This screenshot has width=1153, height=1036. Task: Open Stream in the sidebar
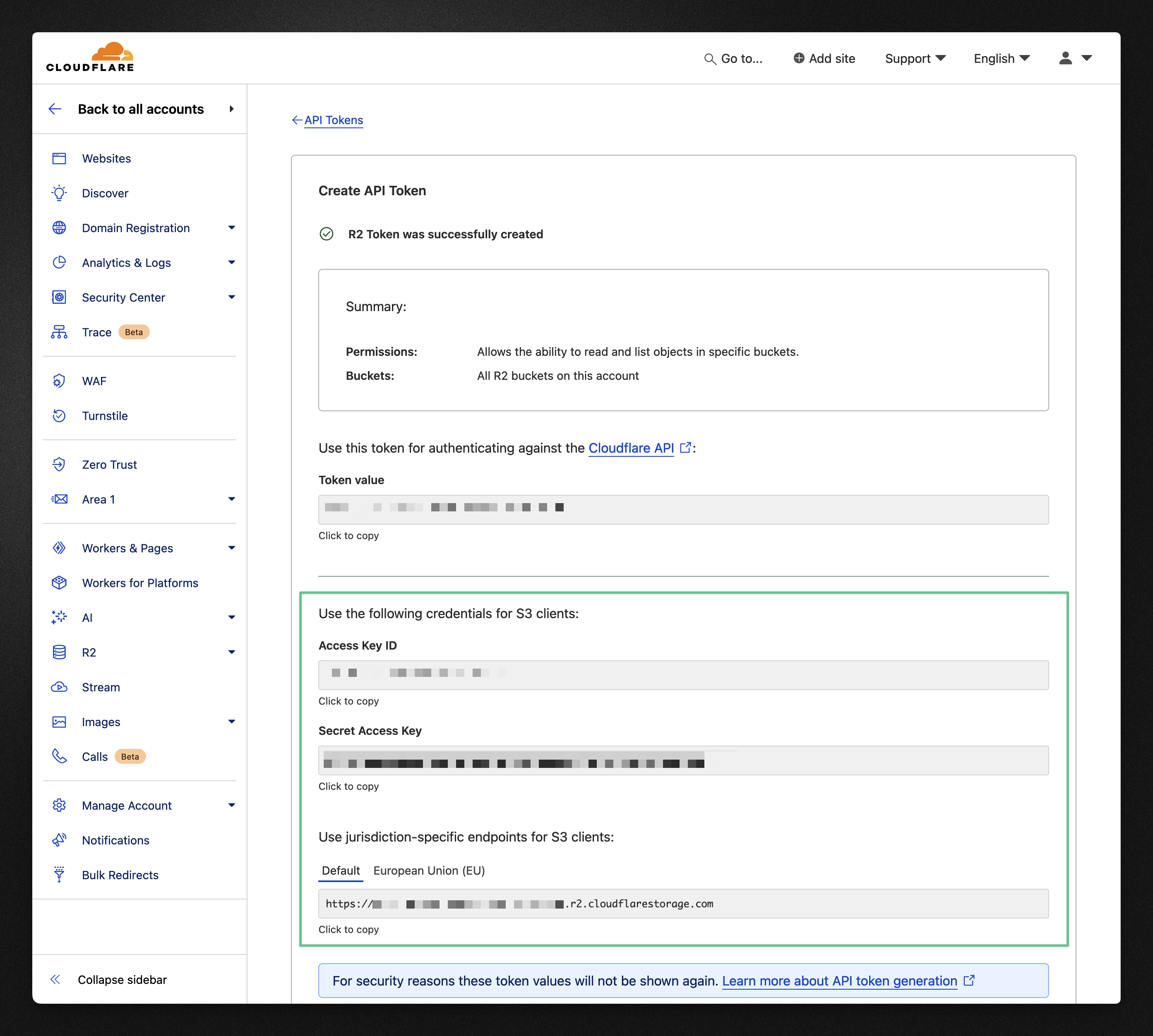101,687
